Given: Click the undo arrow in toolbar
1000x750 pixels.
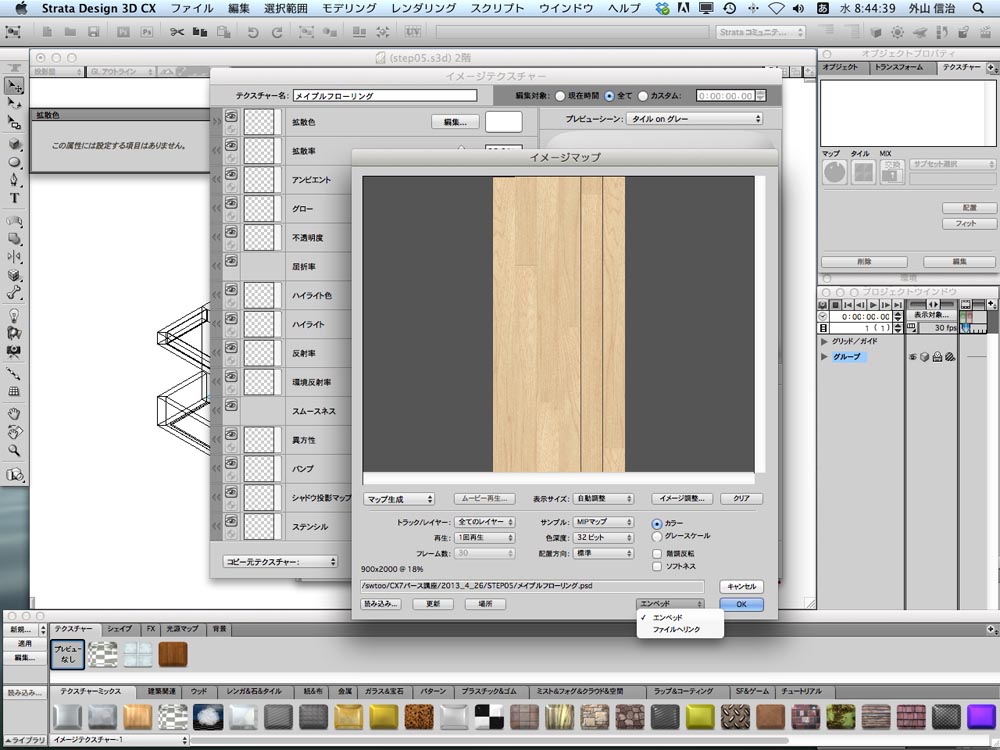Looking at the screenshot, I should [x=253, y=32].
